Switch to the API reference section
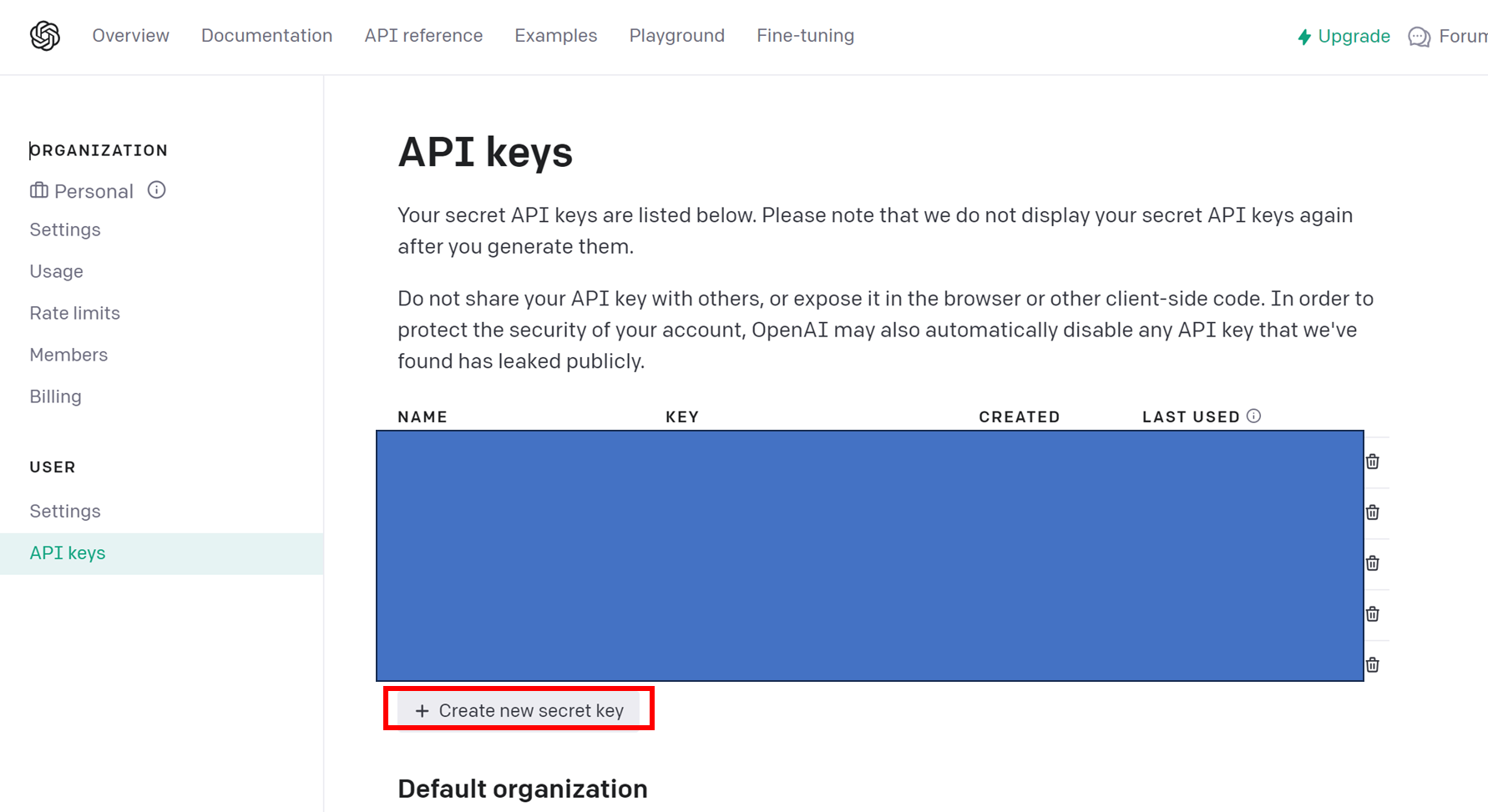 (423, 35)
